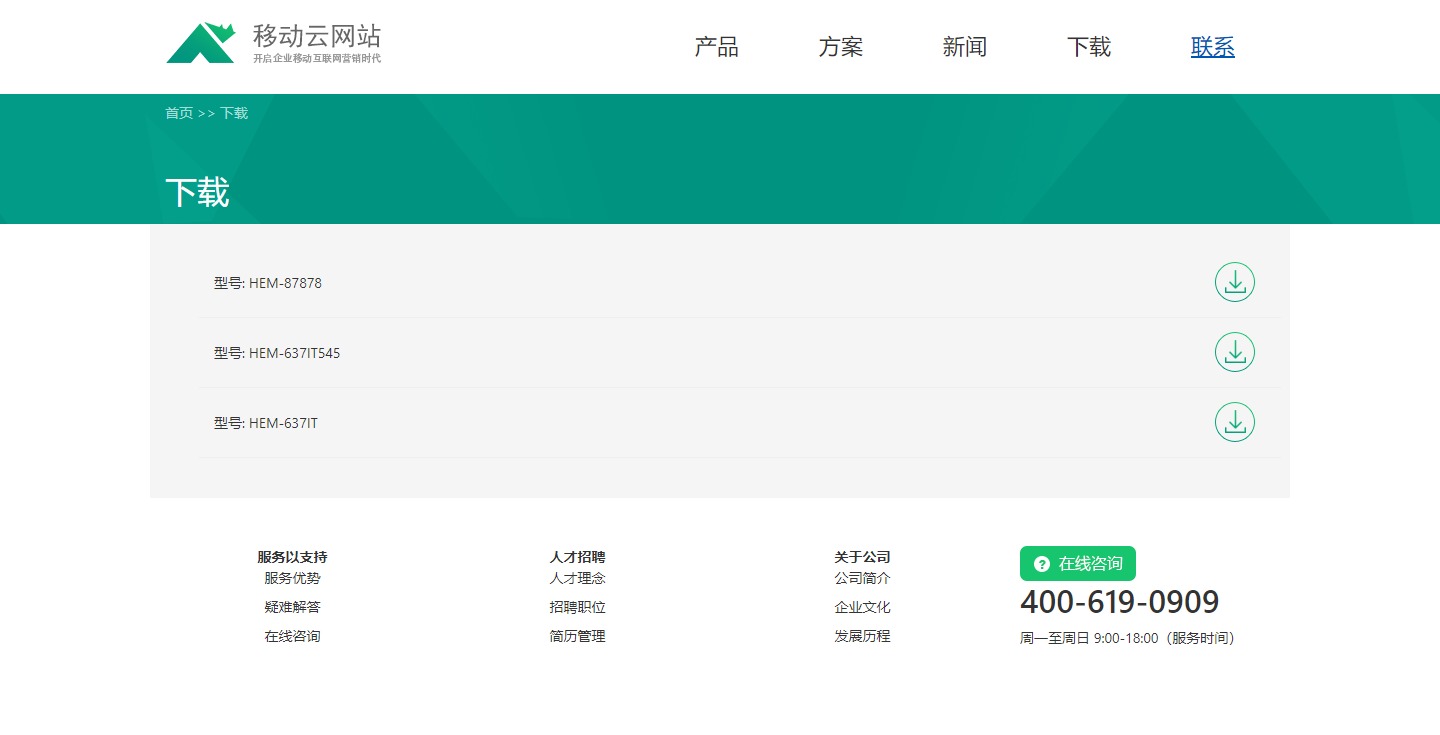The width and height of the screenshot is (1440, 735).
Task: Click 首页 in the breadcrumb
Action: pos(179,113)
